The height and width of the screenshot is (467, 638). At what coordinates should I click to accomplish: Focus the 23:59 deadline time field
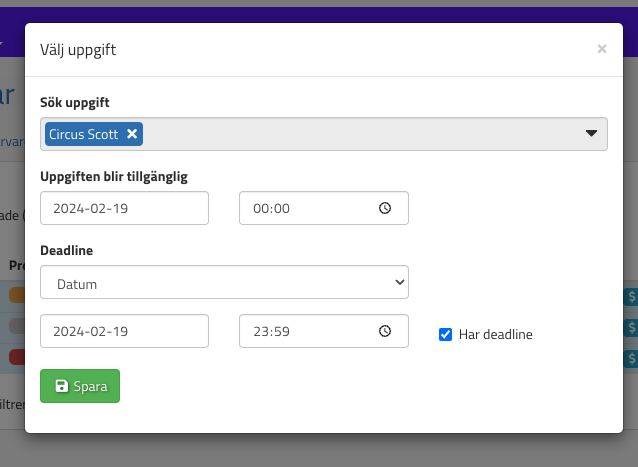point(310,332)
